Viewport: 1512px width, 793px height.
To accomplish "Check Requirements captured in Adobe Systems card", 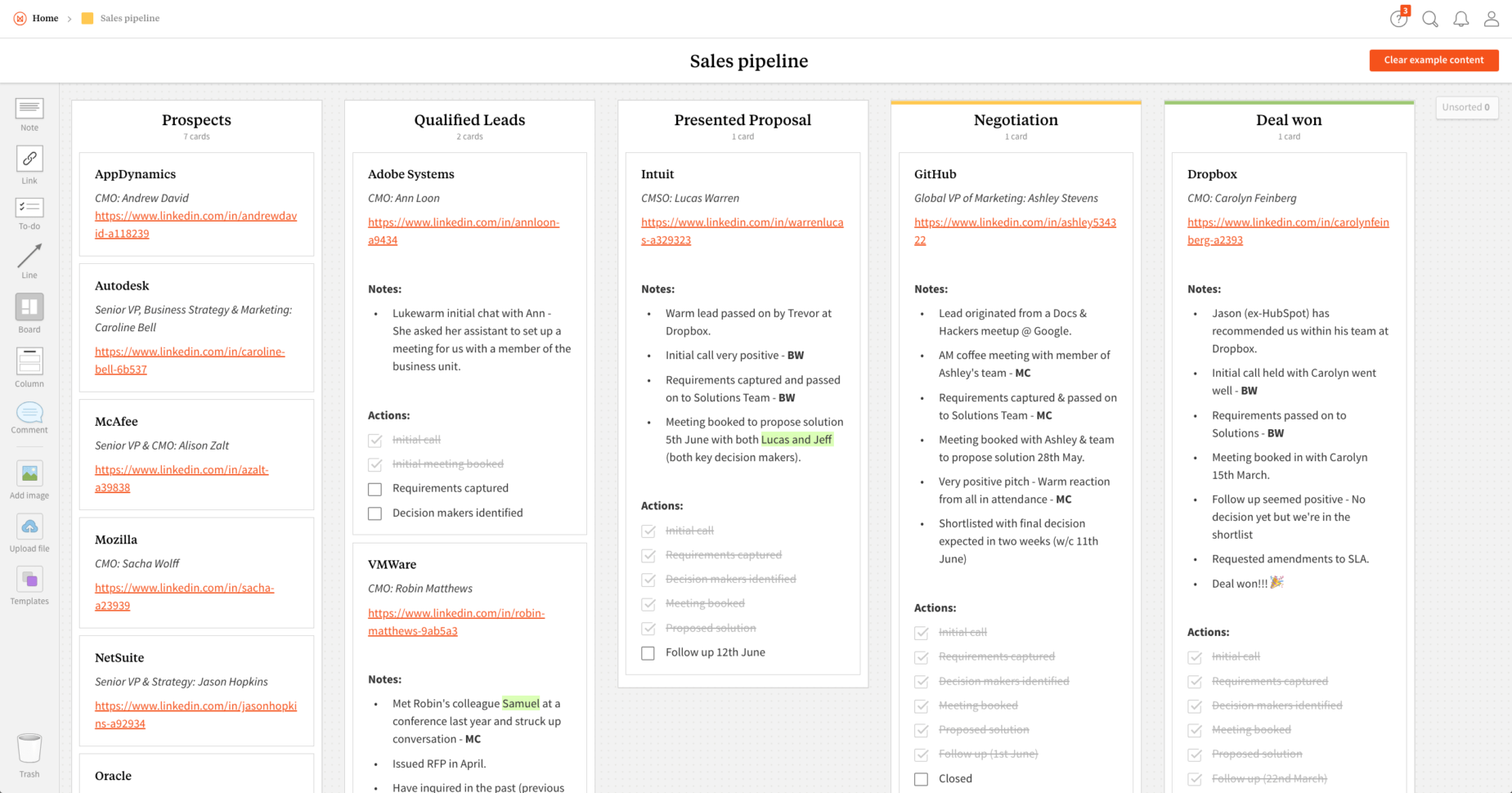I will pos(375,490).
